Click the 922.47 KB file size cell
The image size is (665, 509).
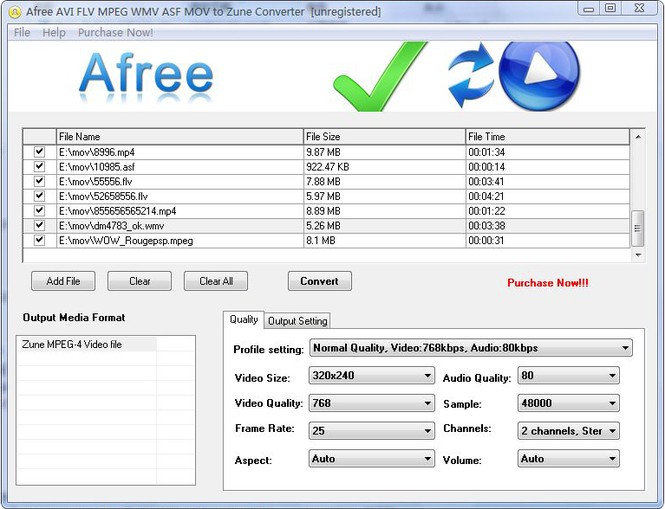click(x=384, y=167)
